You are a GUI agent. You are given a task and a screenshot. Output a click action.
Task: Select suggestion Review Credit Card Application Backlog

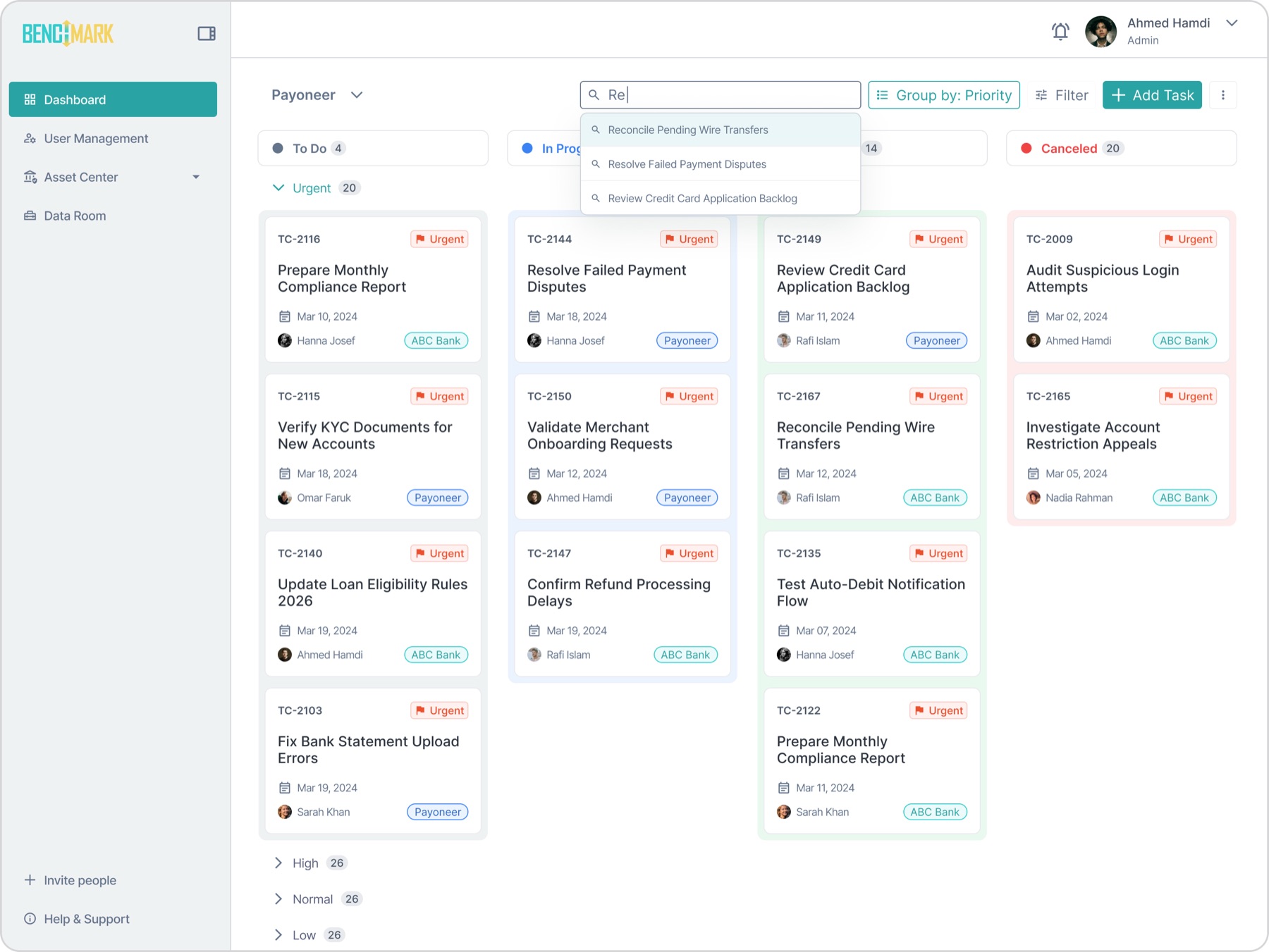pos(721,198)
